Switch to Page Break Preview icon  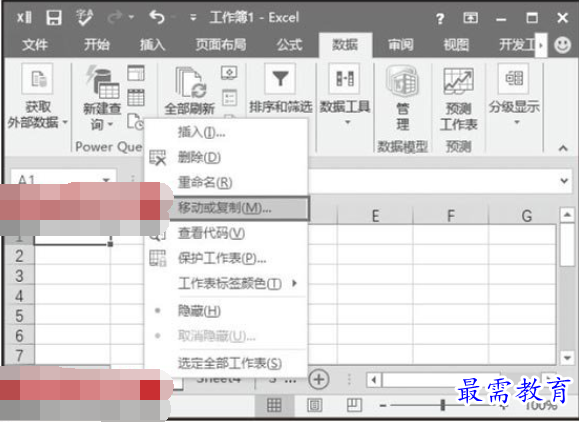(x=354, y=405)
